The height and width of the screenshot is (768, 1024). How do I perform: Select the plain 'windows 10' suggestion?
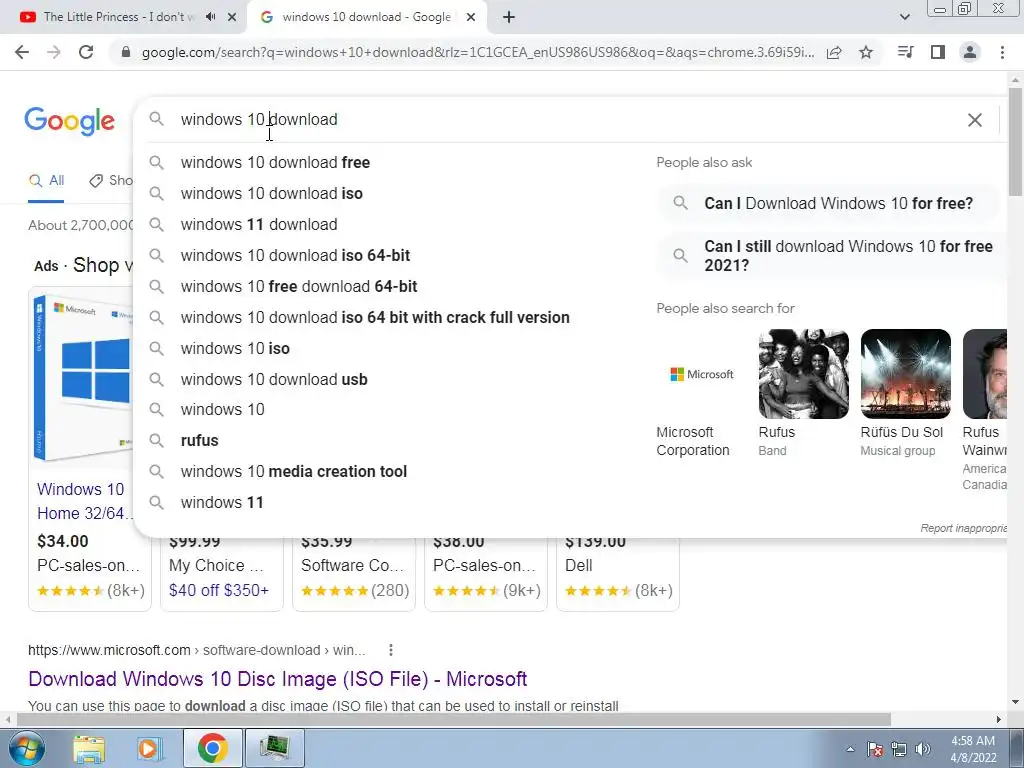(222, 409)
